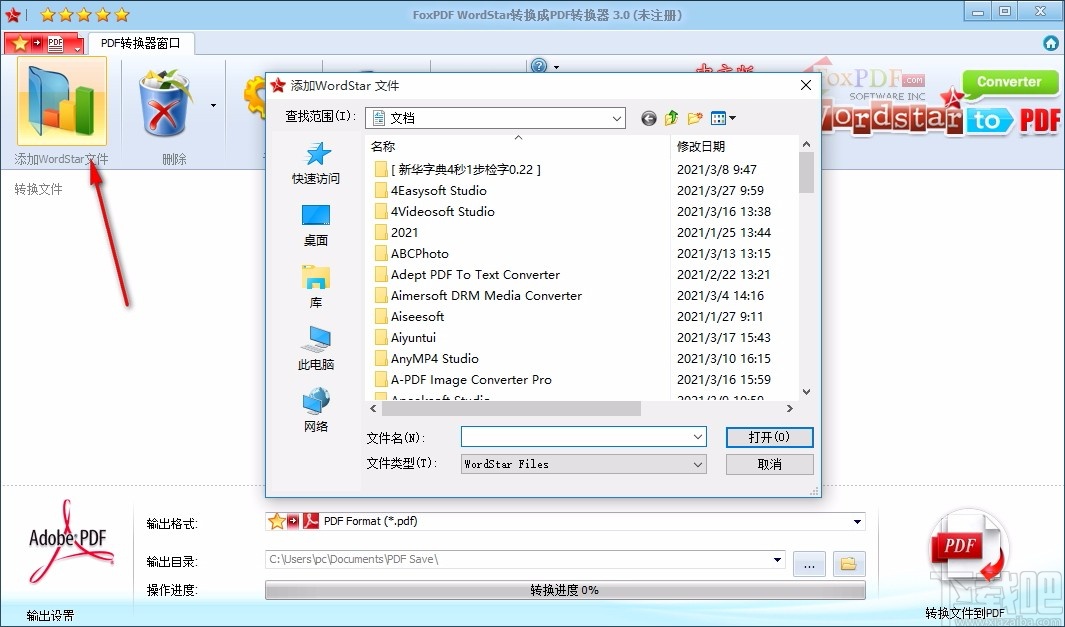Screen dimensions: 1065x627
Task: Cancel the dialog with 取消 button
Action: 769,463
